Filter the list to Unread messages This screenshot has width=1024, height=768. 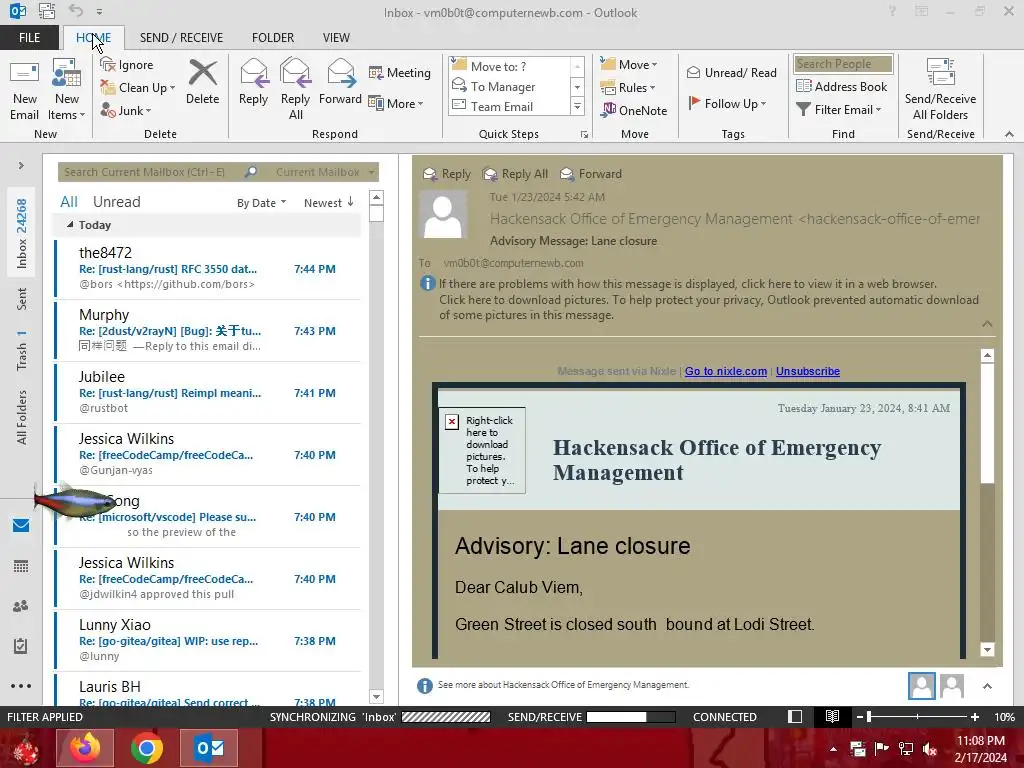click(x=116, y=202)
